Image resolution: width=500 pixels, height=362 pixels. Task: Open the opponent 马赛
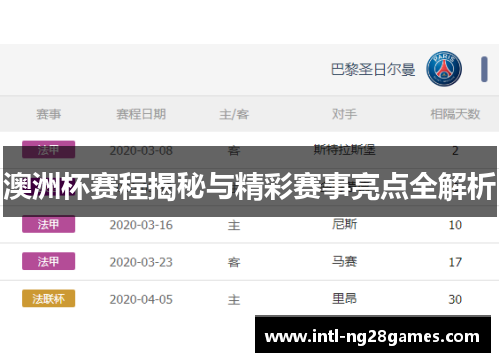344,261
